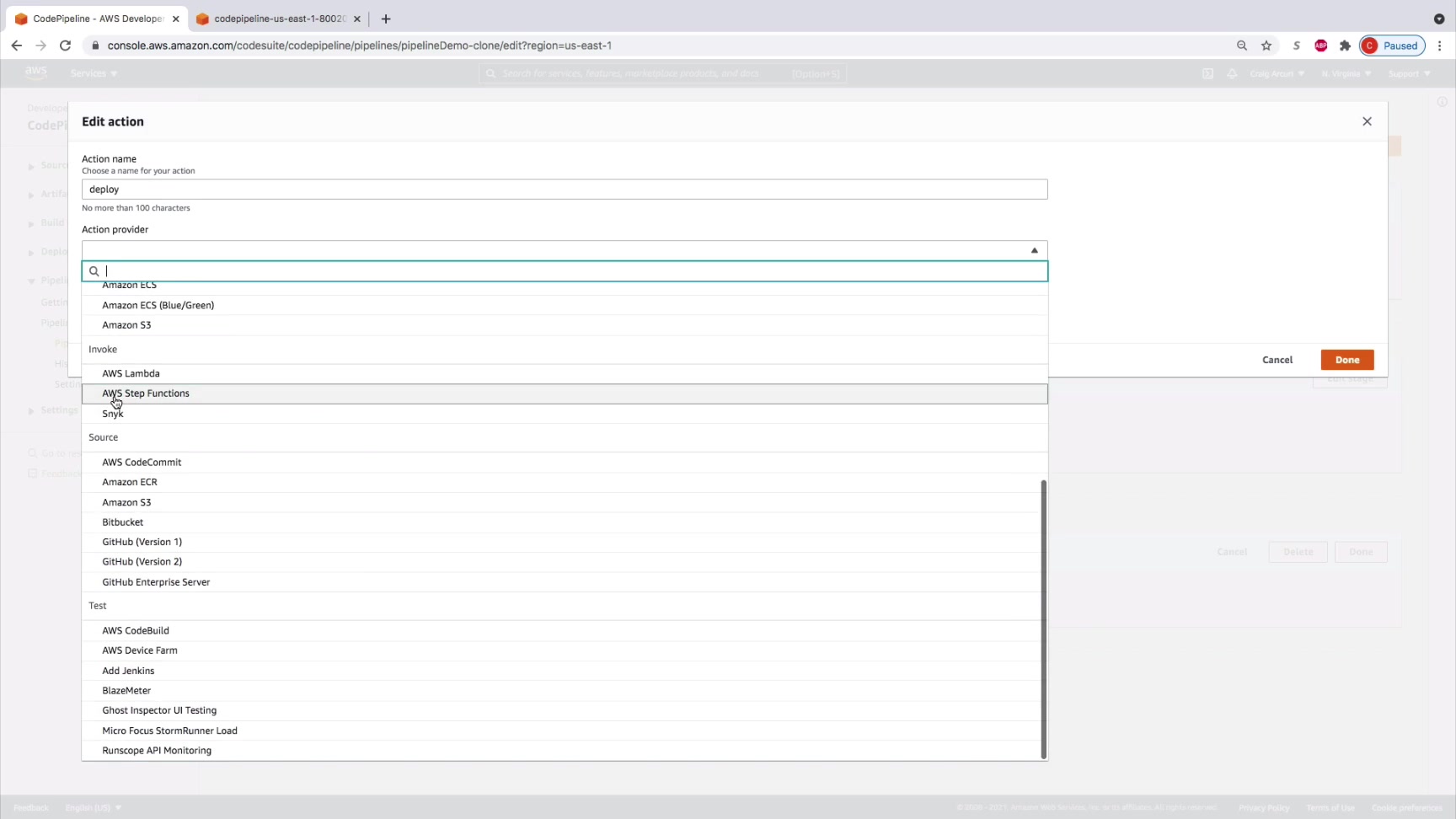Open the AWS CloudShell icon
Screen dimensions: 1456x819
[1207, 73]
